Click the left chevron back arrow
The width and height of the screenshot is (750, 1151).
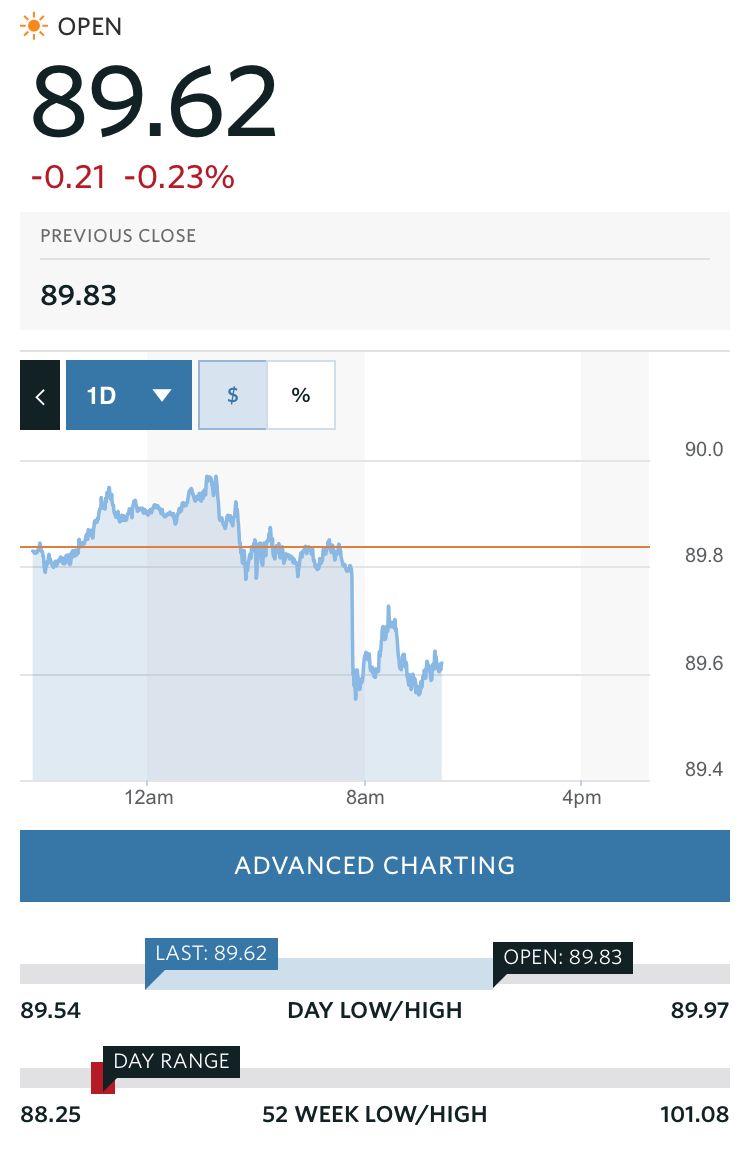[40, 396]
